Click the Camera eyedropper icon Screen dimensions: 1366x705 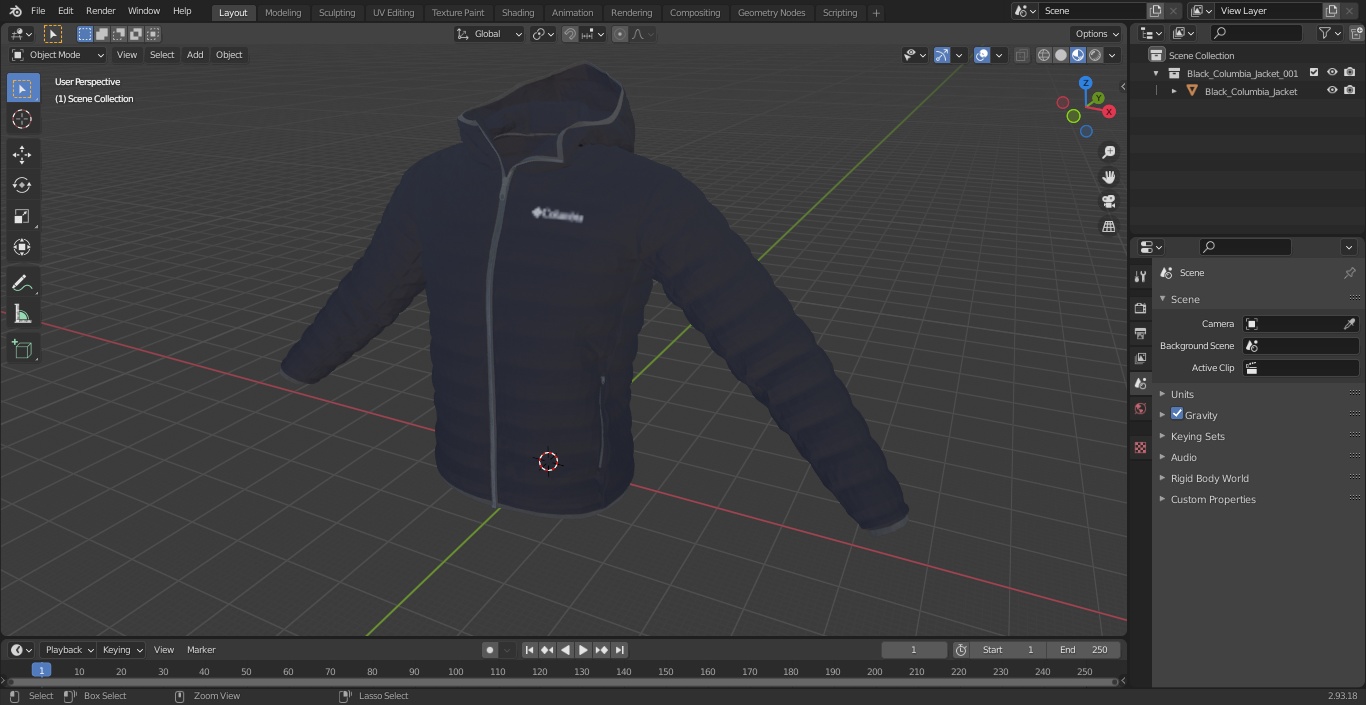click(x=1349, y=324)
